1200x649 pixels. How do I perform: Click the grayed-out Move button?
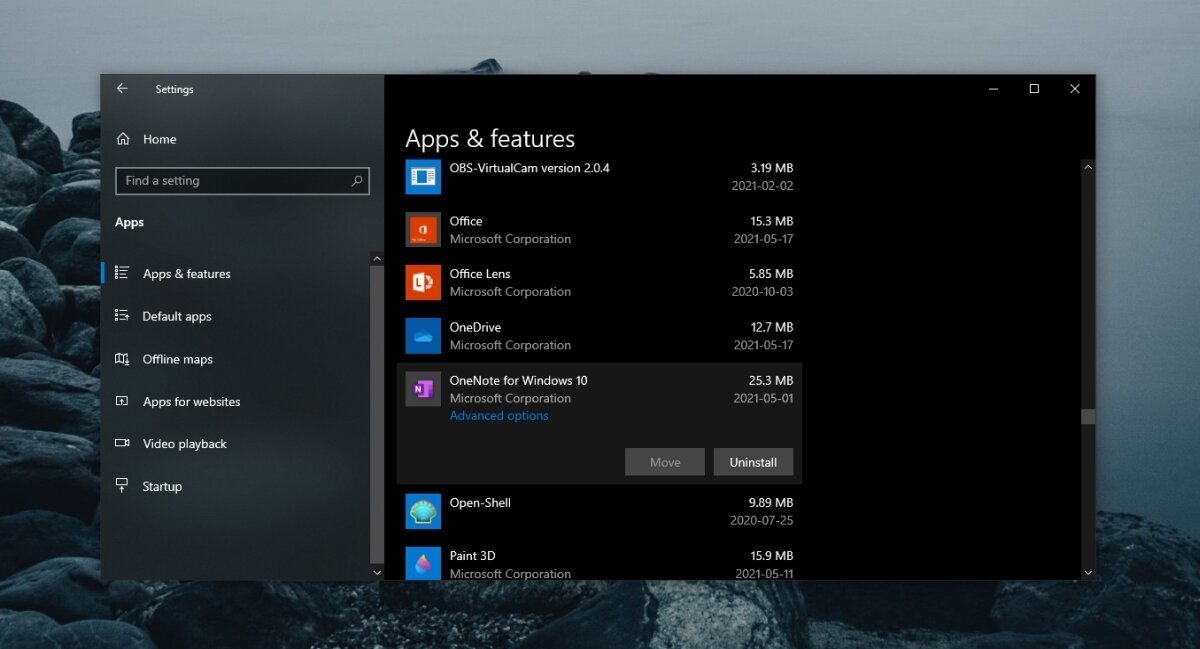click(x=664, y=461)
